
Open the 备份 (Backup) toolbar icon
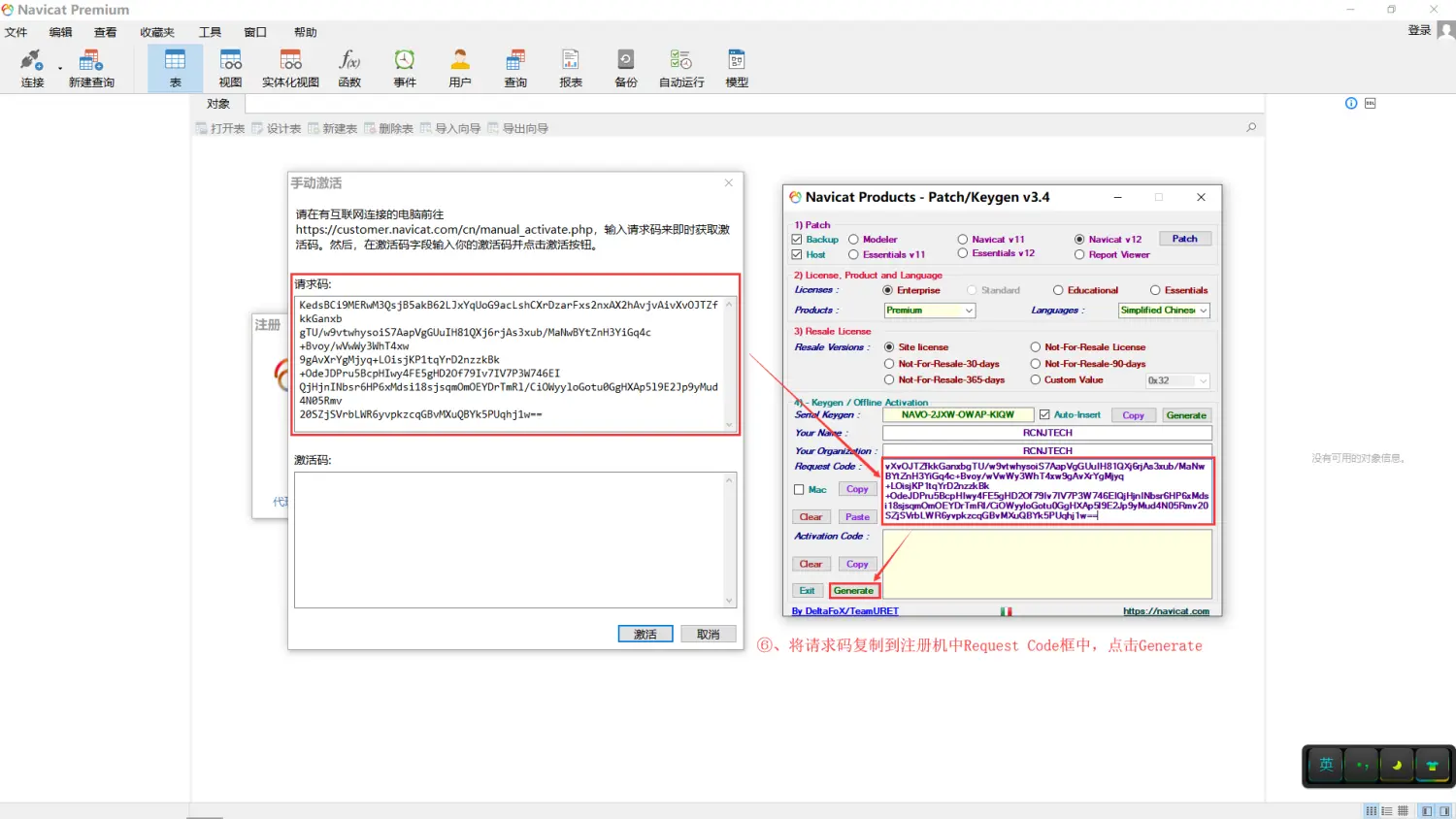coord(626,68)
